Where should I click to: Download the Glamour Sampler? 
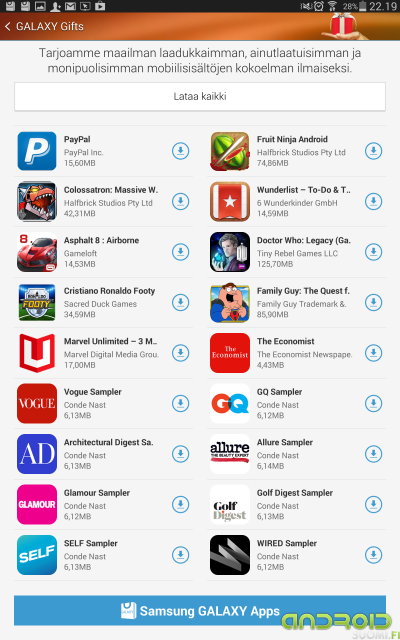[180, 504]
